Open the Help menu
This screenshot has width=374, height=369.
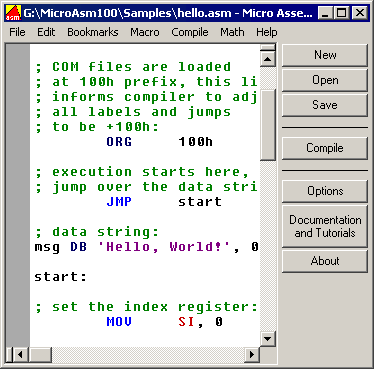[x=267, y=32]
